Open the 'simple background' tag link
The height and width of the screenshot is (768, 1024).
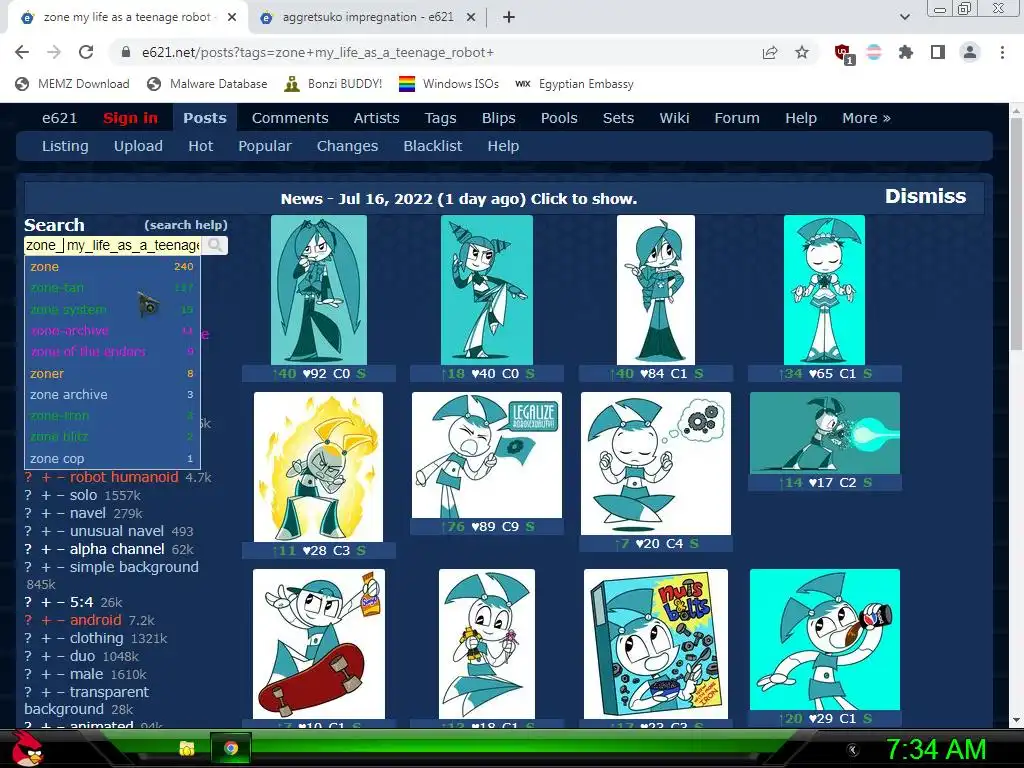point(134,567)
